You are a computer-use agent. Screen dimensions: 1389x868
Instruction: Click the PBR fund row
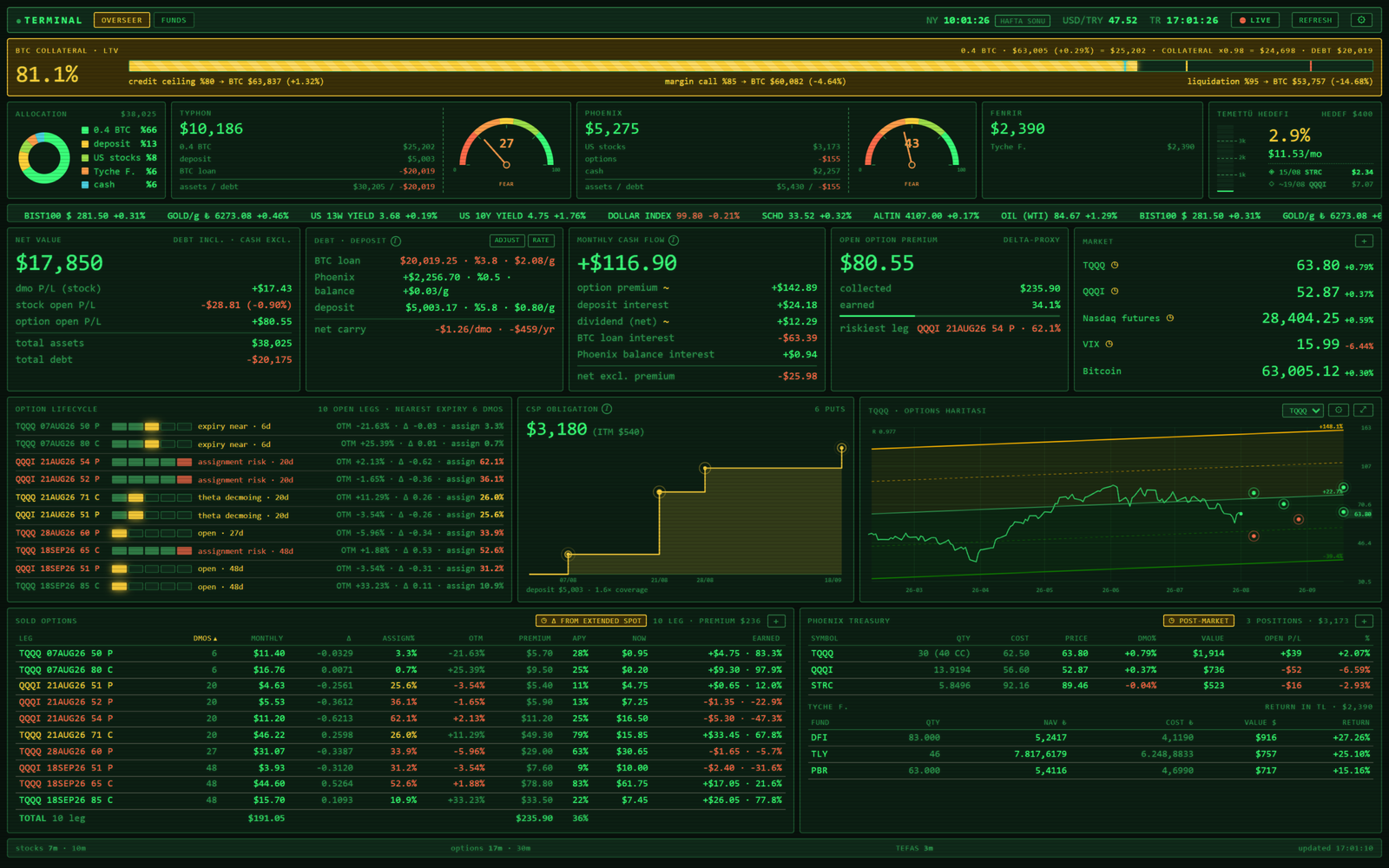(1089, 771)
